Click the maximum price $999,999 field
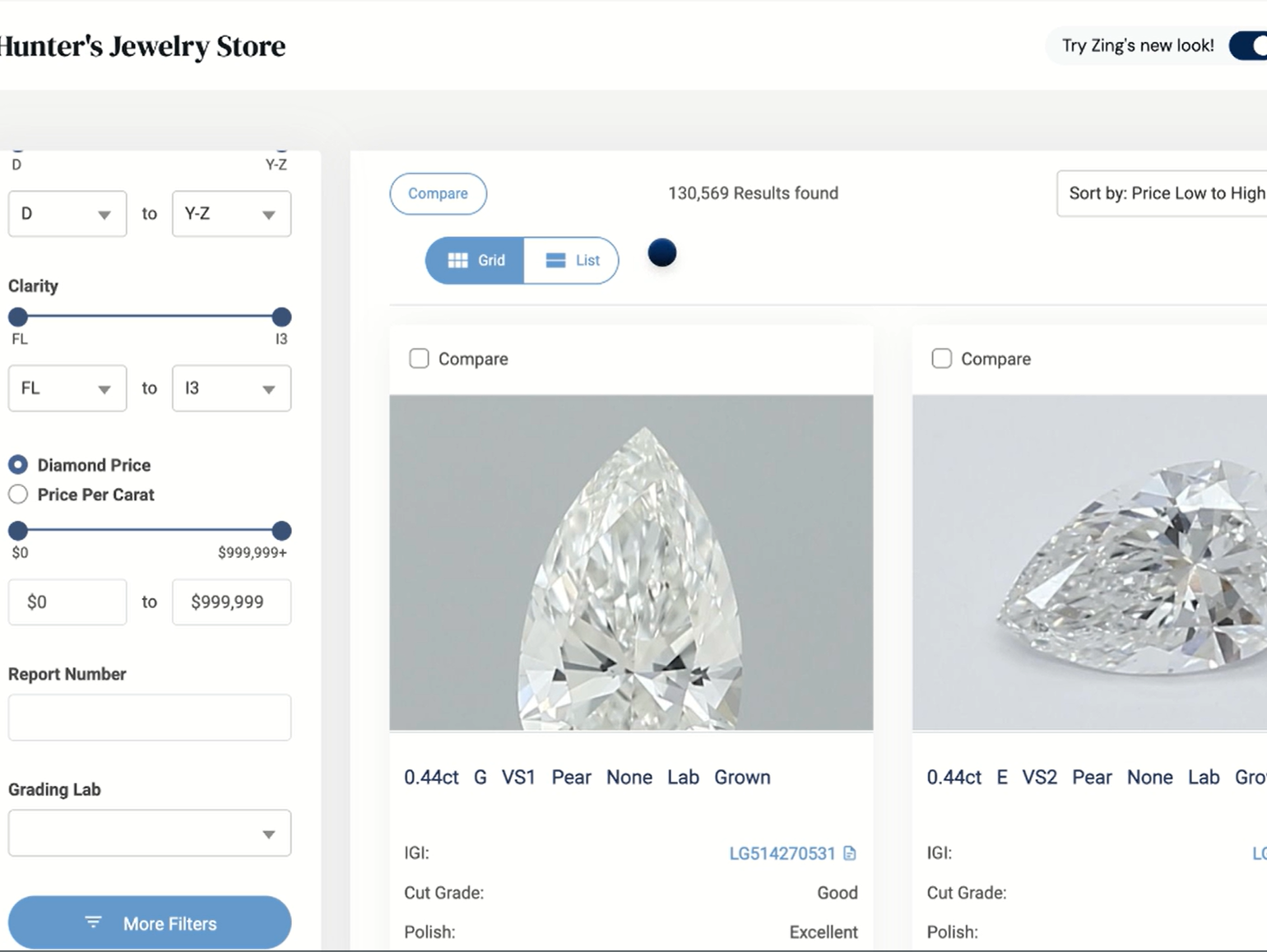The height and width of the screenshot is (952, 1267). (x=231, y=602)
